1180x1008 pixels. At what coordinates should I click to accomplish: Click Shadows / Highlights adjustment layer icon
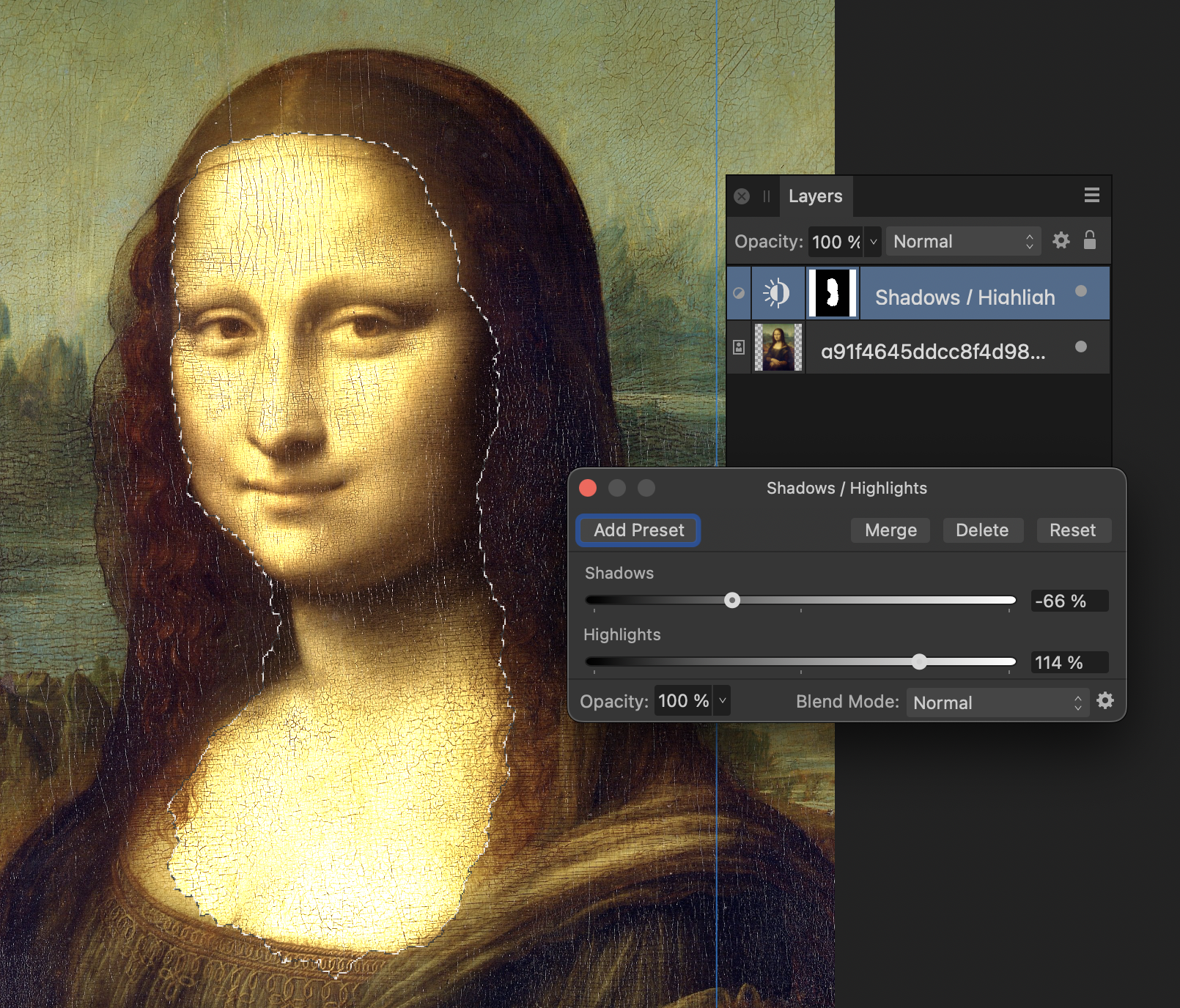pos(778,294)
